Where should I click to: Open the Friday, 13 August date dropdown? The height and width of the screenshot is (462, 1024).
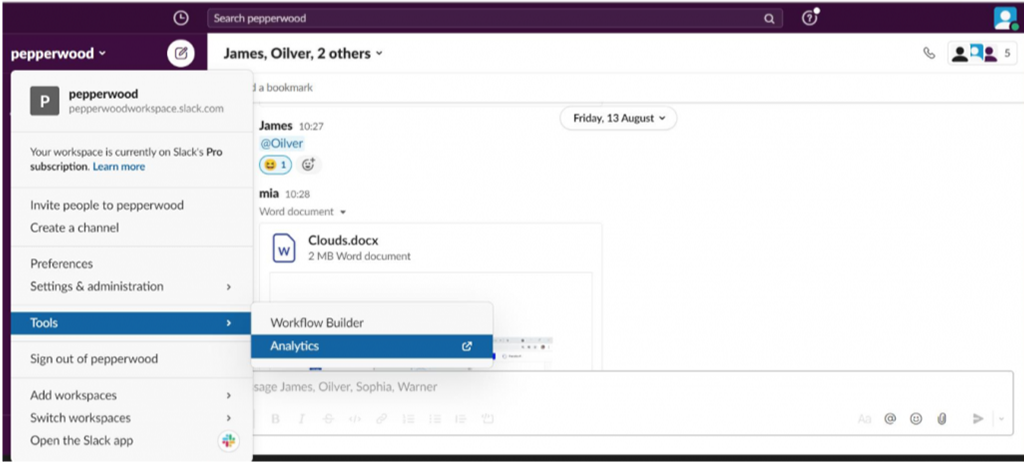coord(618,118)
